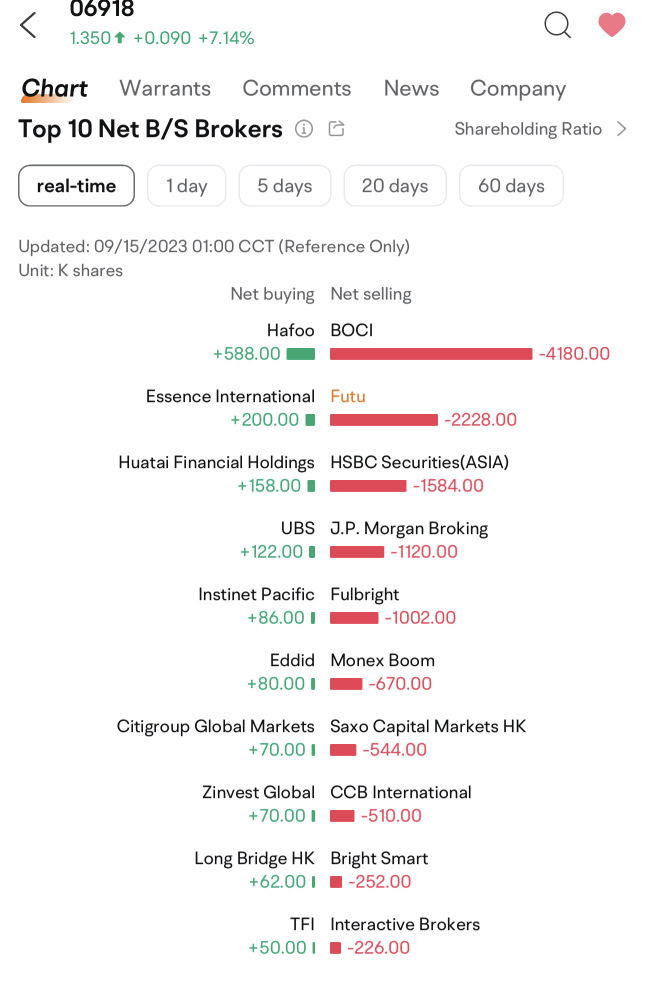Open the News tab
The width and height of the screenshot is (645, 998).
411,88
